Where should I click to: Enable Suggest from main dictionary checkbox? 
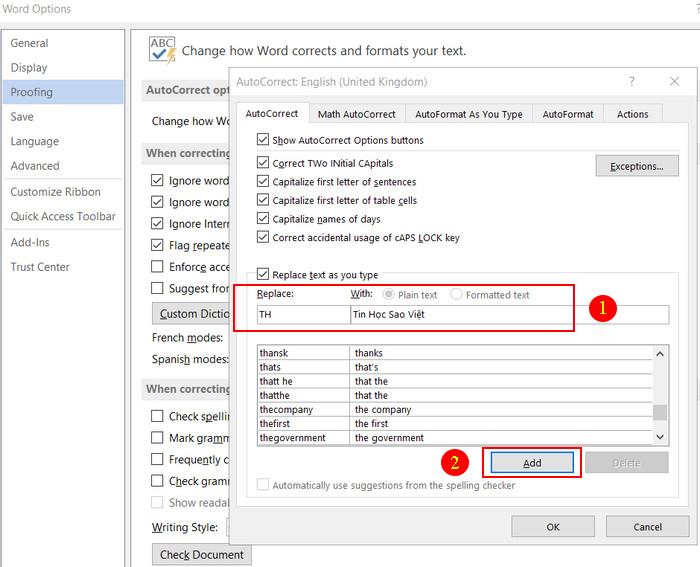(157, 288)
